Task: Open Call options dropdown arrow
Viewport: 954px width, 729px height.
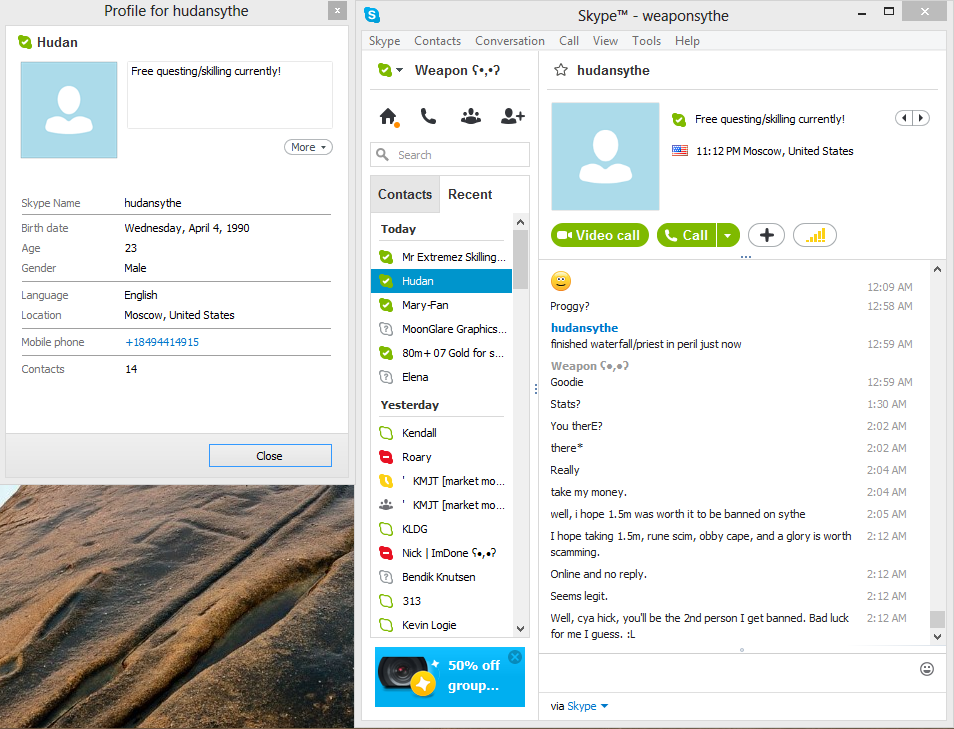Action: click(x=728, y=235)
